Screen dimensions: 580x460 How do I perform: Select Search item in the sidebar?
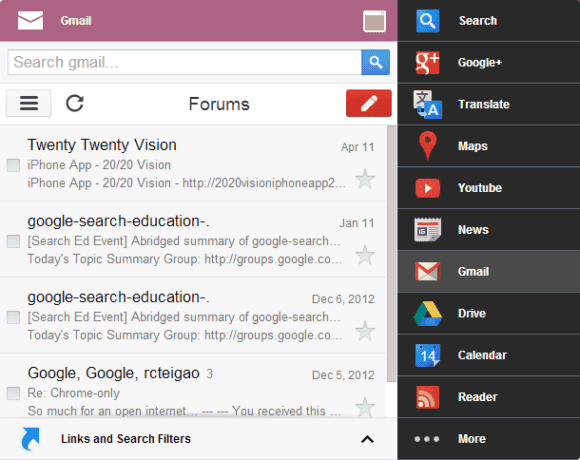click(x=489, y=21)
